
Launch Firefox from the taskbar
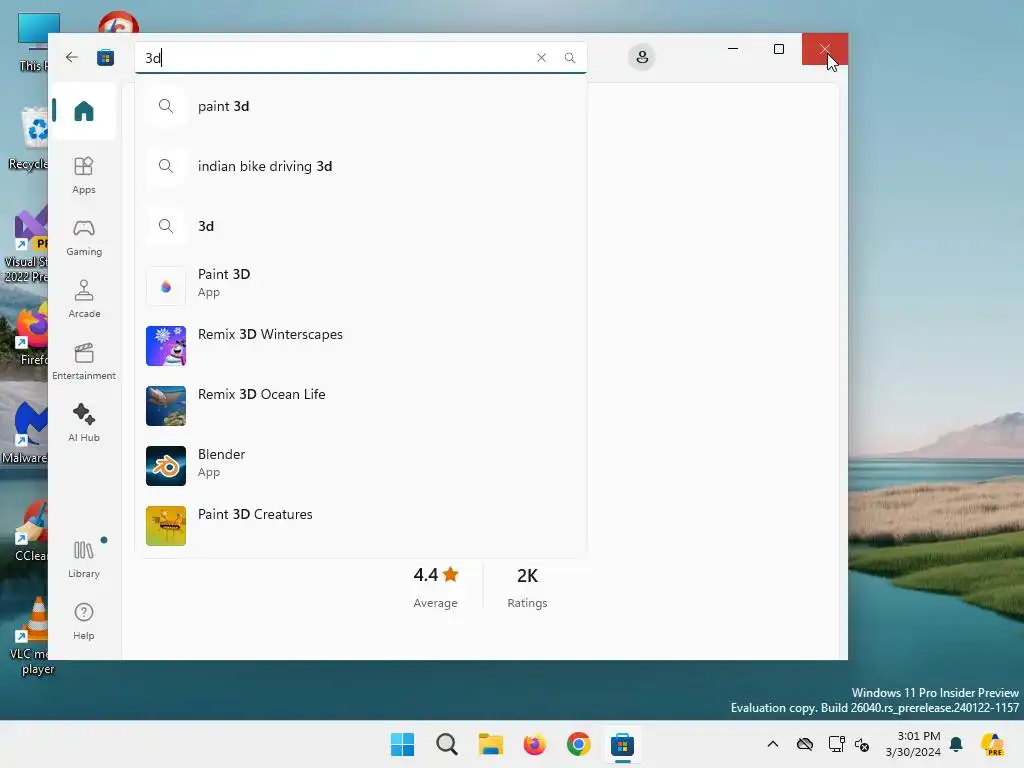[x=534, y=744]
